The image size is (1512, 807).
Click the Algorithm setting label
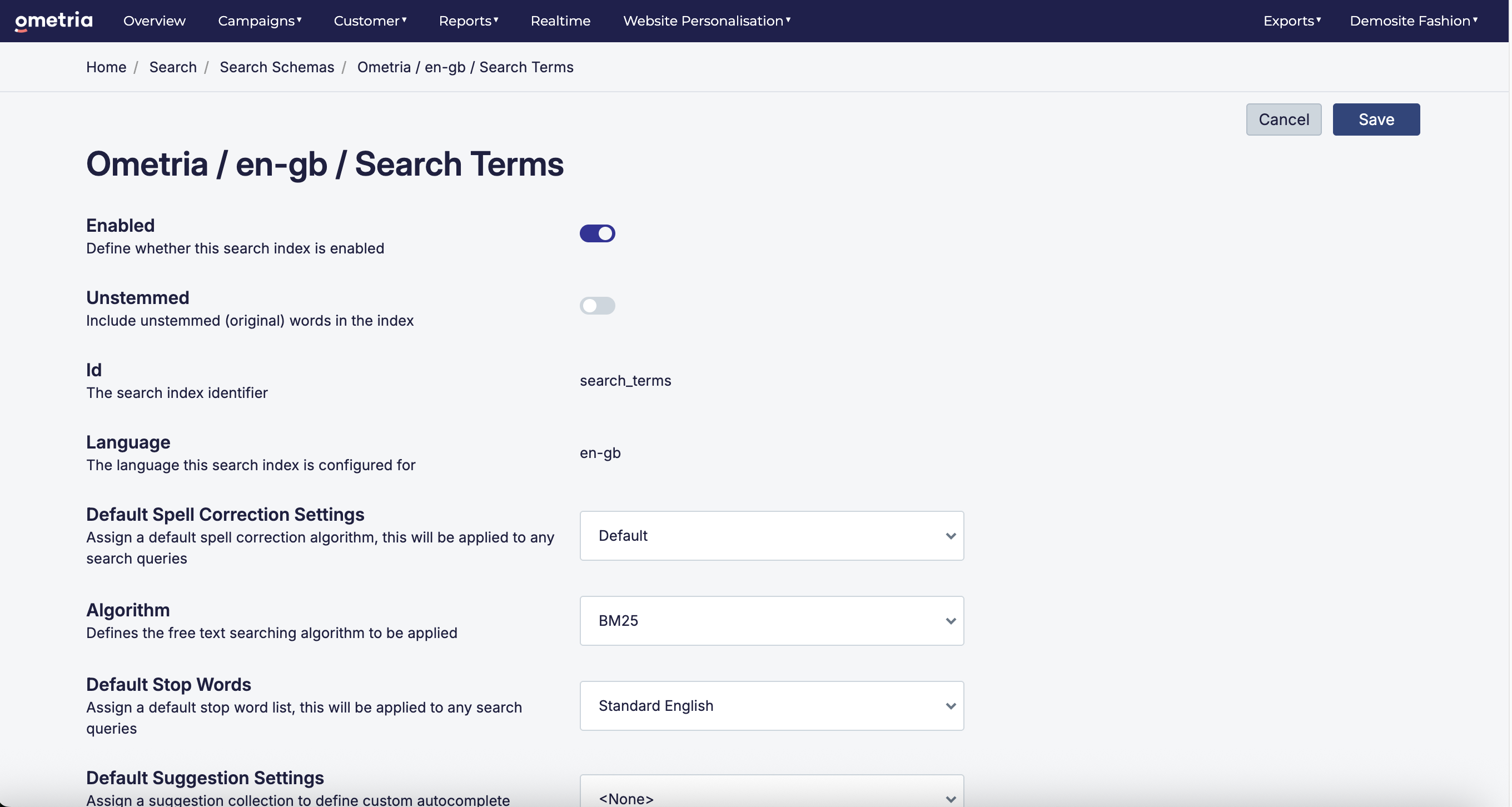coord(128,610)
